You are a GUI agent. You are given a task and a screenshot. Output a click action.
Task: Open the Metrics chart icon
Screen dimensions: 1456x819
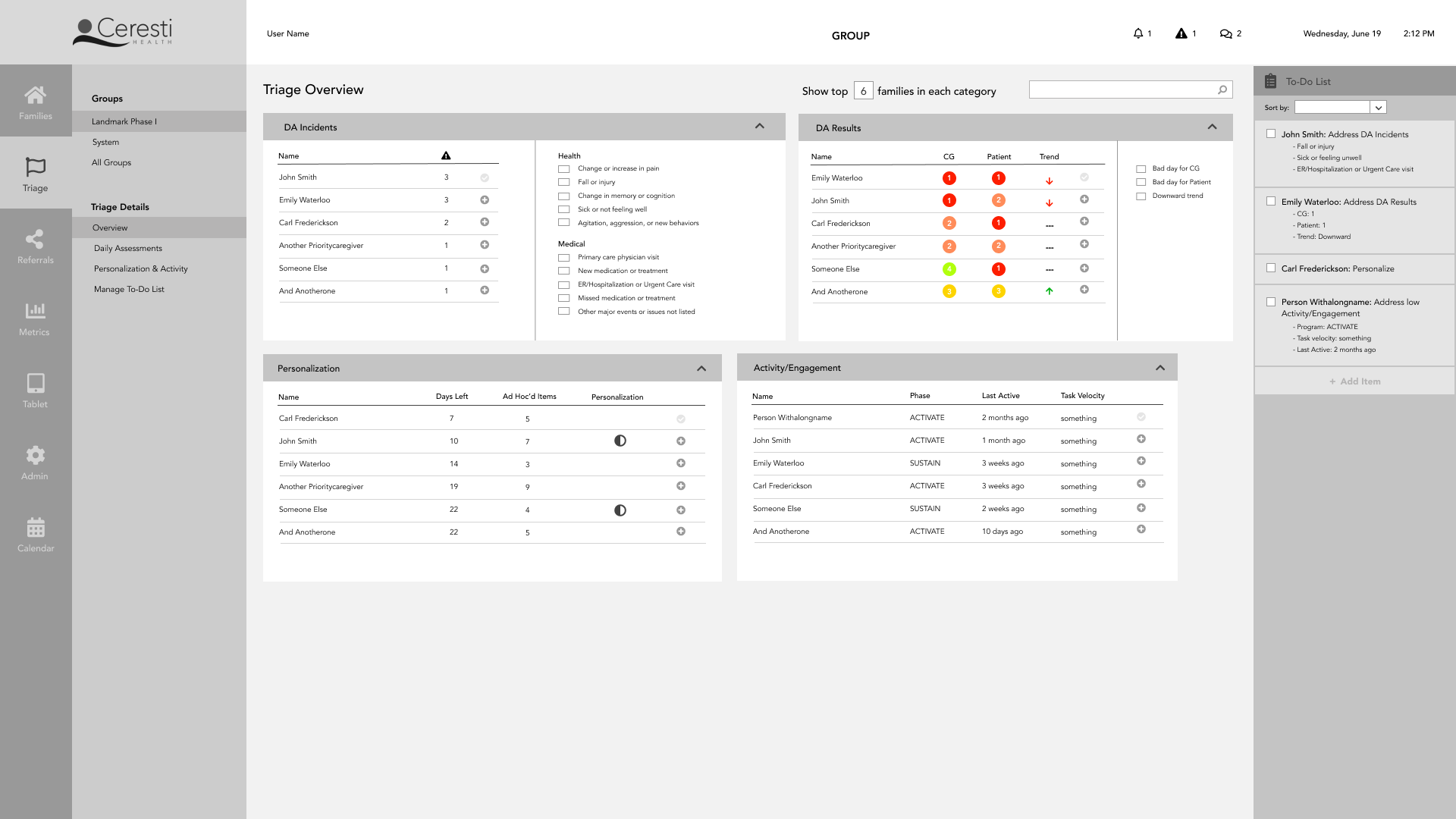(x=35, y=311)
